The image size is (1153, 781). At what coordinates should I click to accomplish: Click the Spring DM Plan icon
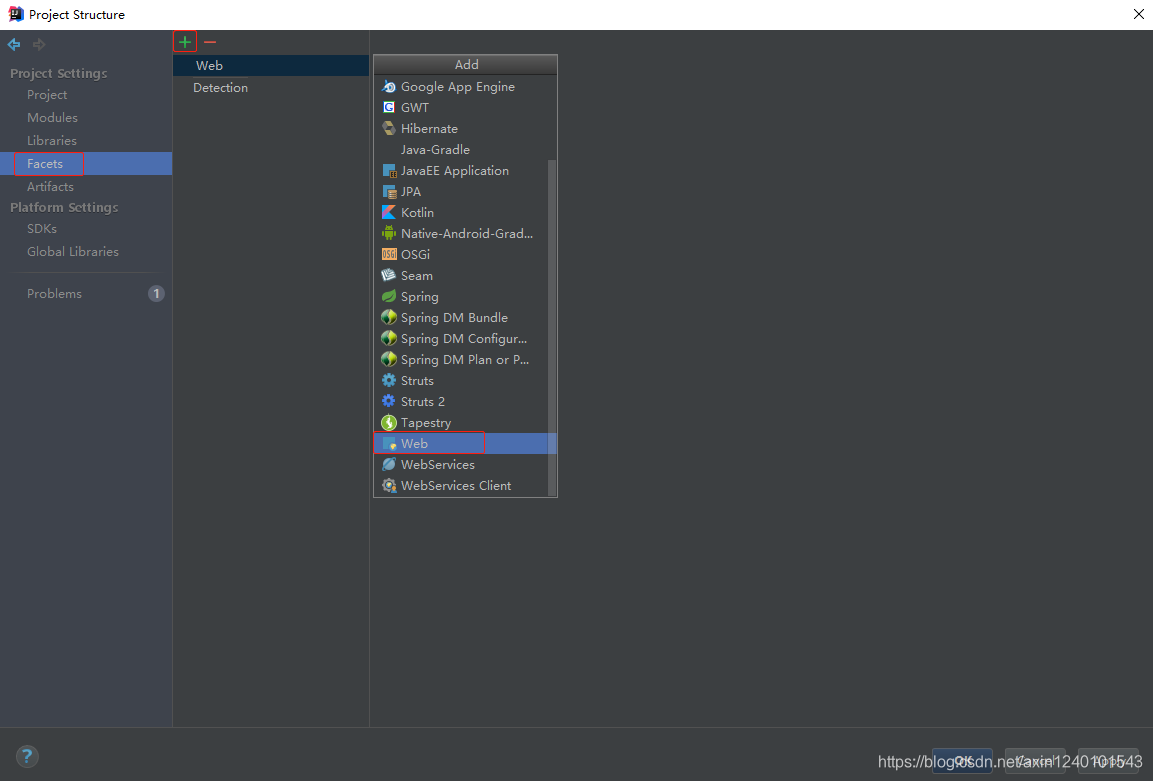click(389, 360)
